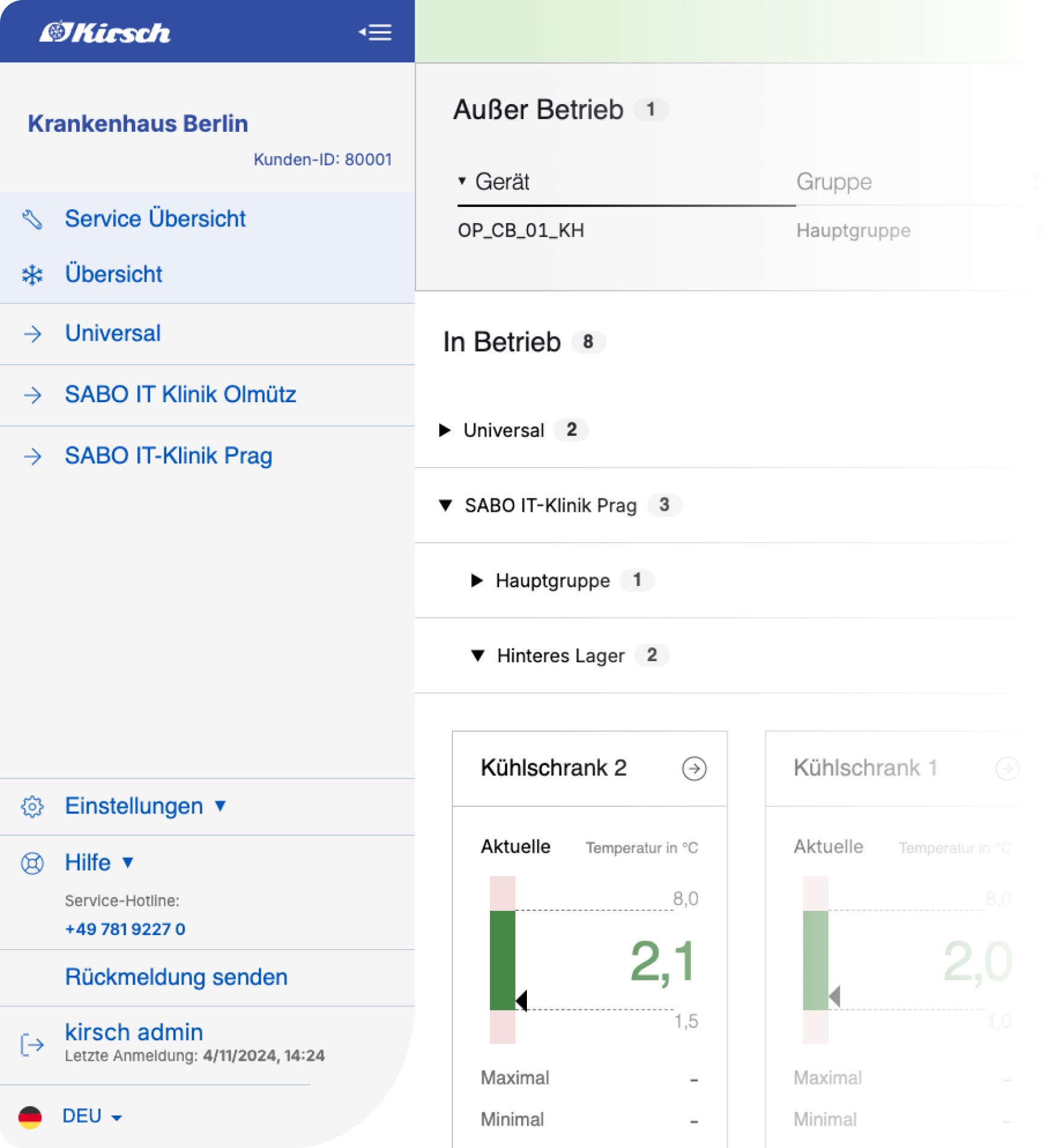
Task: Click the gear icon for Einstellungen
Action: tap(32, 806)
